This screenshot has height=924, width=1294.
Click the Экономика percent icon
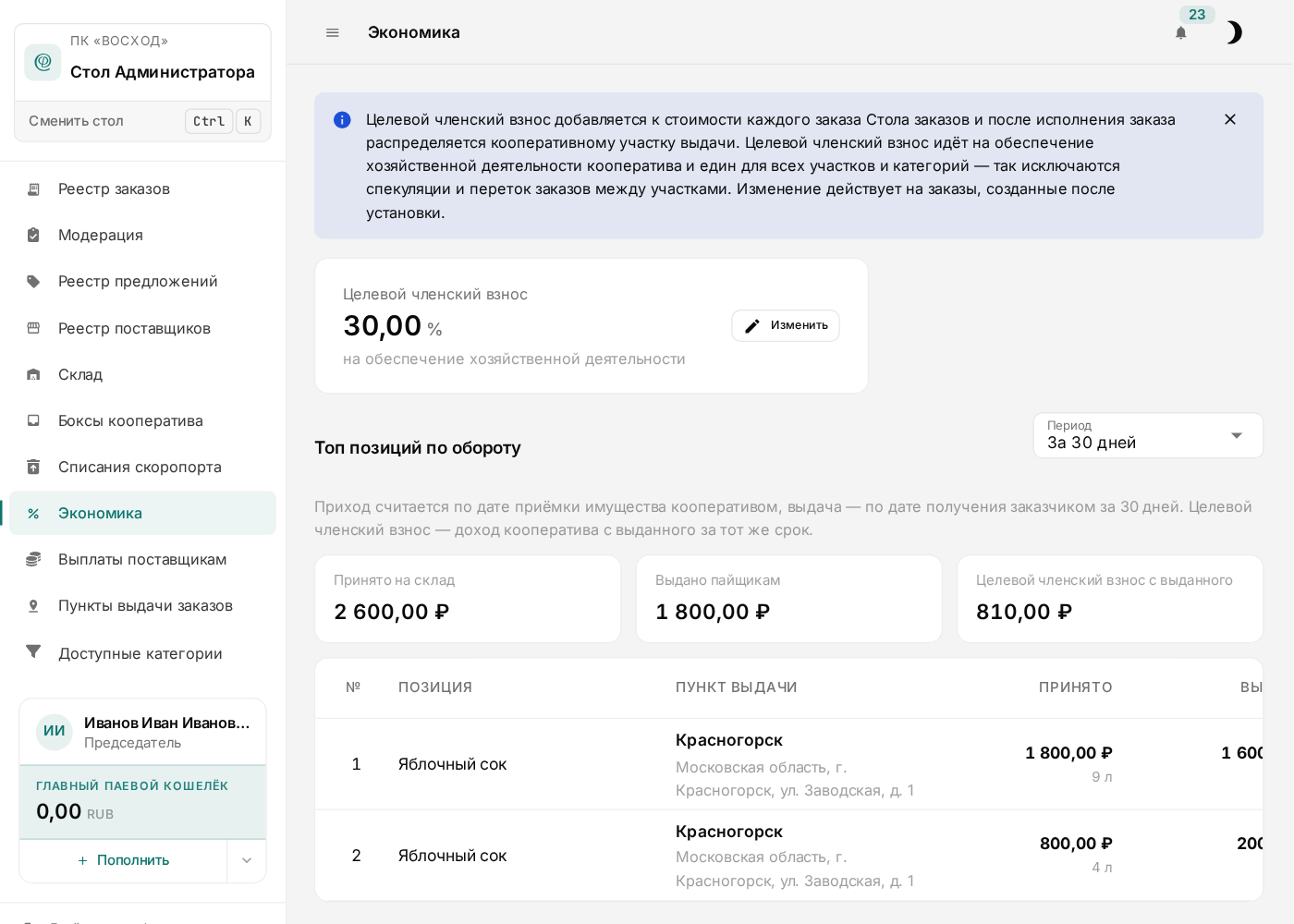(x=33, y=513)
